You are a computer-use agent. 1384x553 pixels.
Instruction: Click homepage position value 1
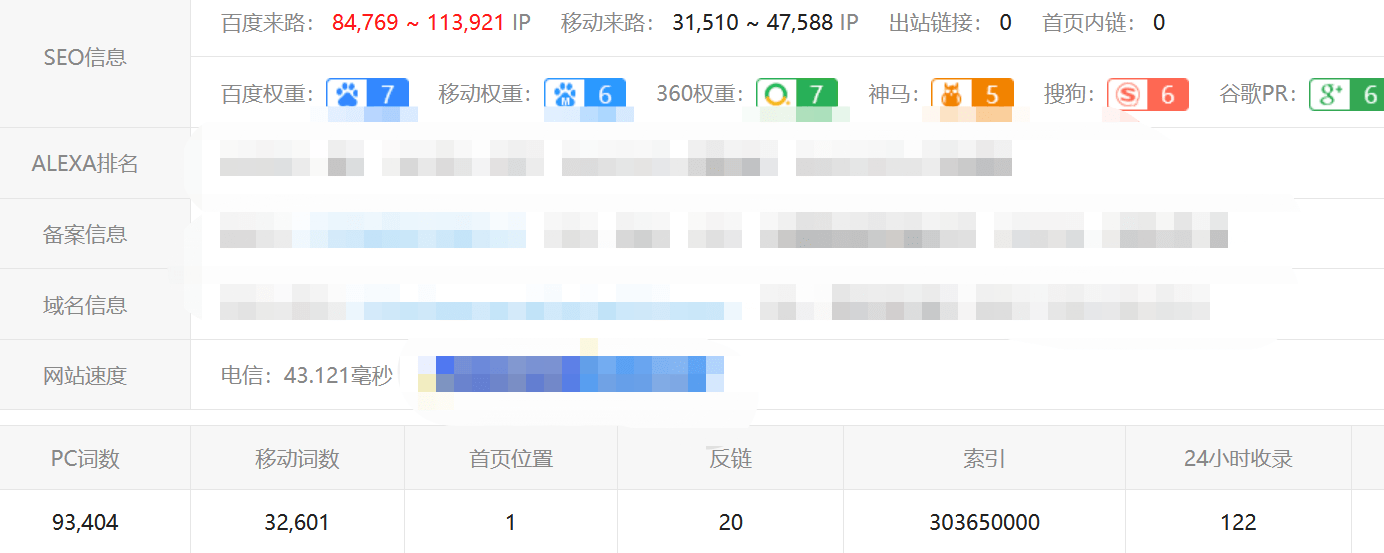(511, 522)
